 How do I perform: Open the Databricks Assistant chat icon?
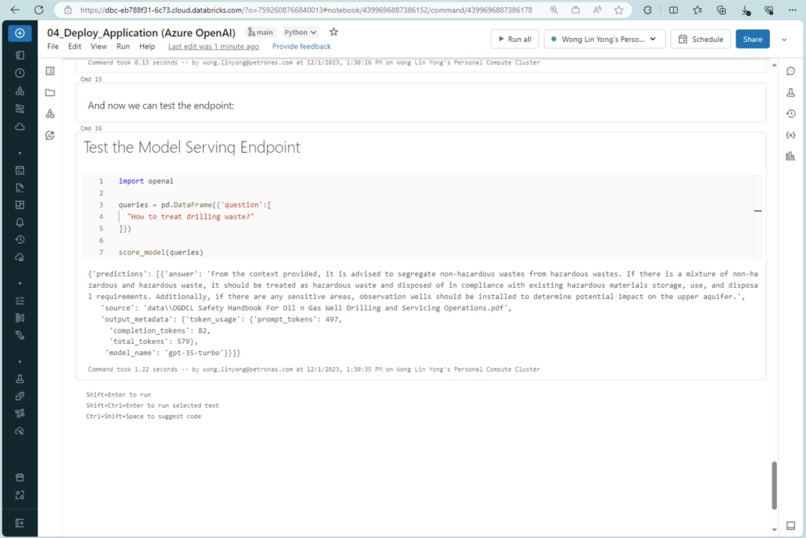point(50,135)
